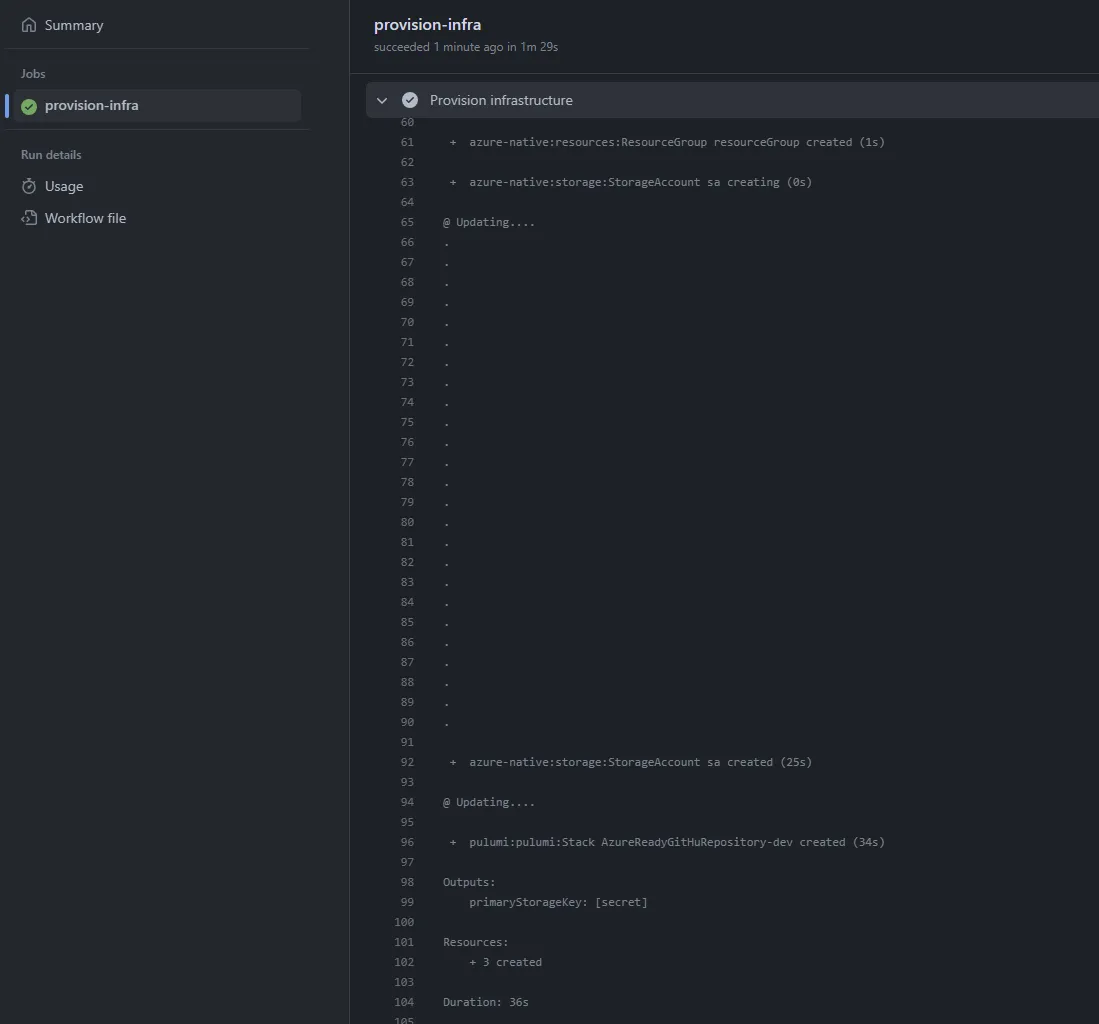This screenshot has width=1099, height=1024.
Task: View the Workflow file
Action: [84, 217]
